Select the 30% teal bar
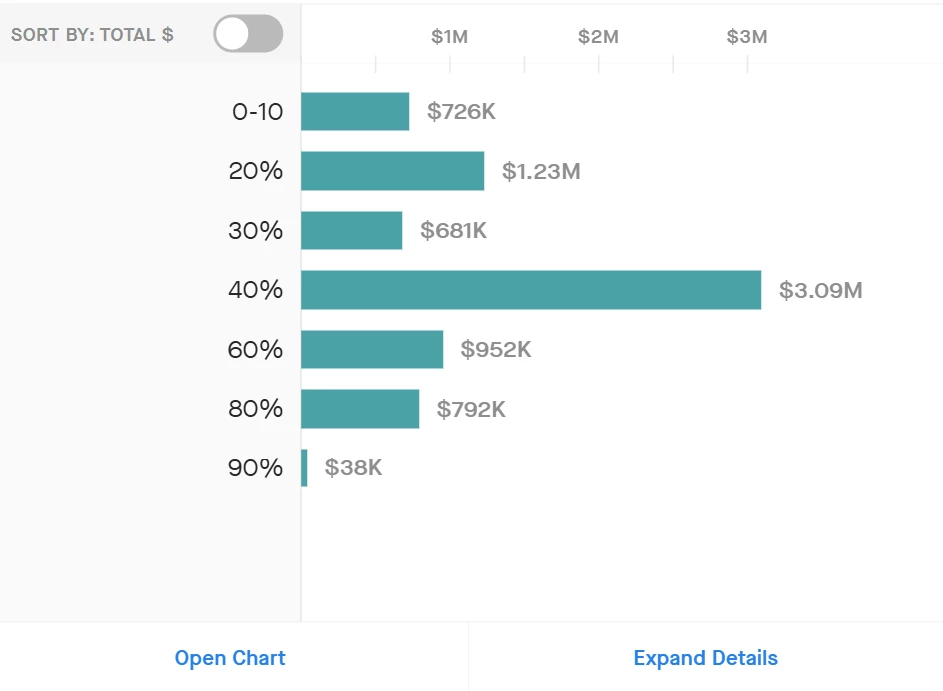 click(x=351, y=230)
